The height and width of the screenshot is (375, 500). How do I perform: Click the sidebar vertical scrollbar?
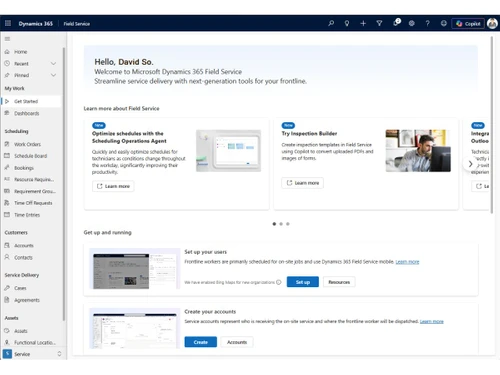coord(64,184)
